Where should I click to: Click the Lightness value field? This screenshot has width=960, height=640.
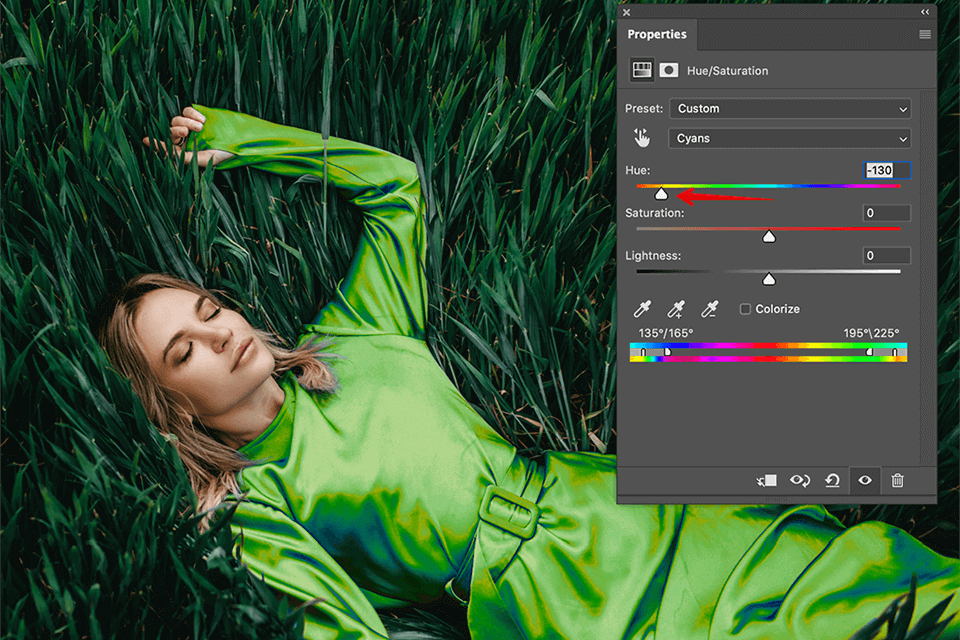click(x=887, y=255)
